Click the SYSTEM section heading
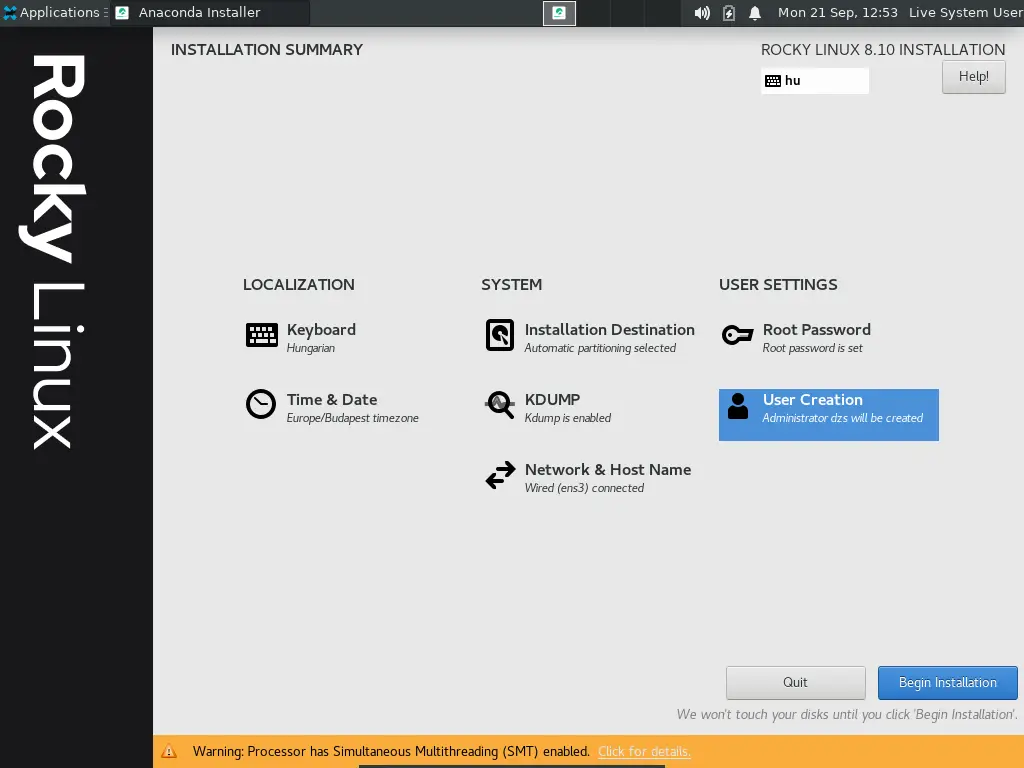Viewport: 1024px width, 768px height. coord(511,285)
